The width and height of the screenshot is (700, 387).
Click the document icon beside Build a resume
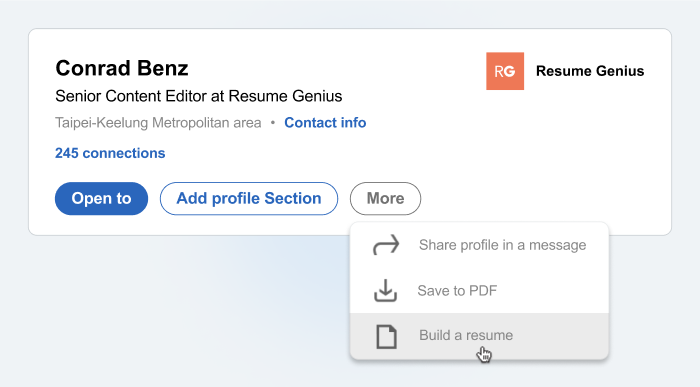click(386, 336)
